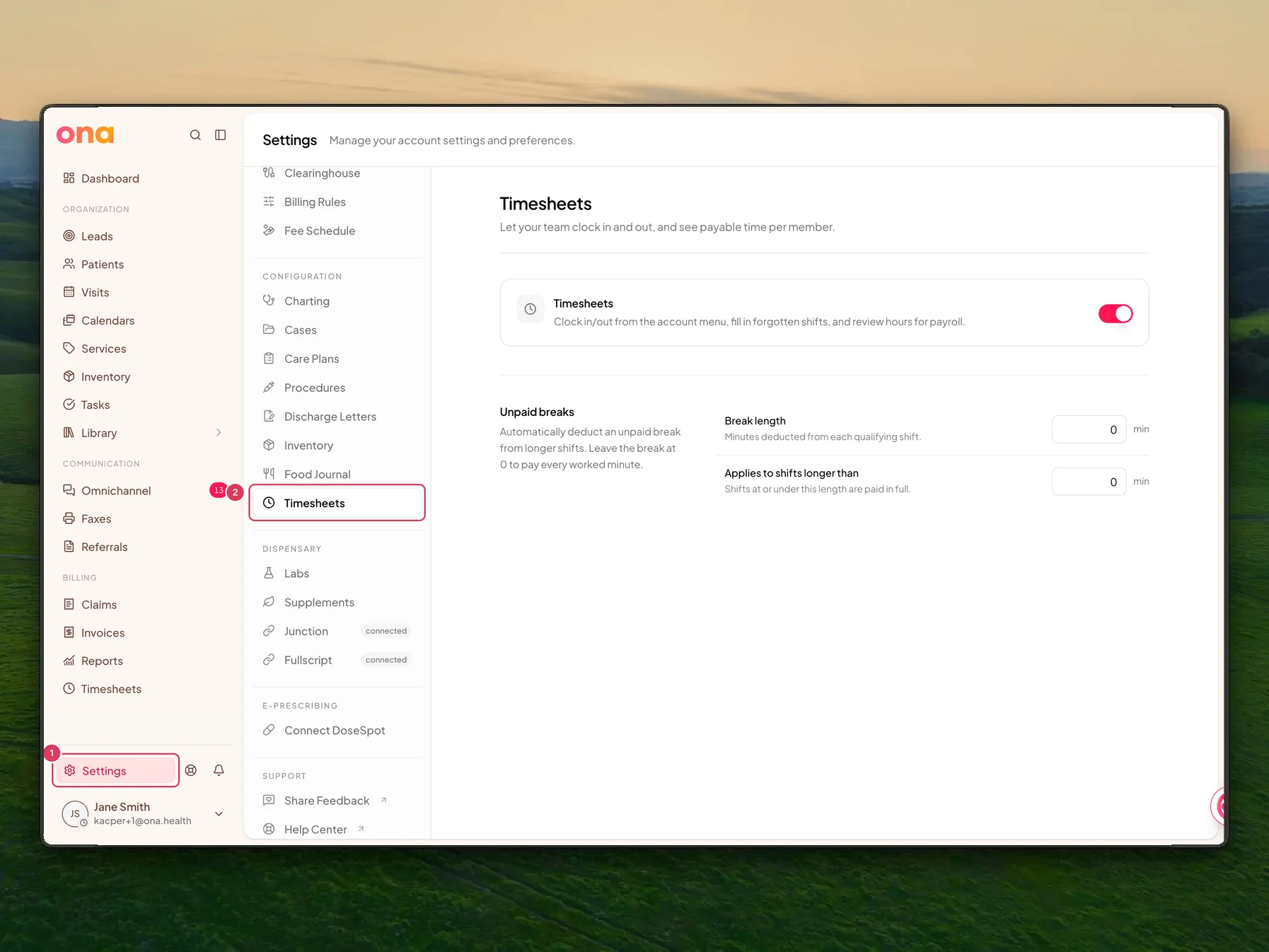Click the Faxes printer icon
The width and height of the screenshot is (1269, 952).
(69, 518)
